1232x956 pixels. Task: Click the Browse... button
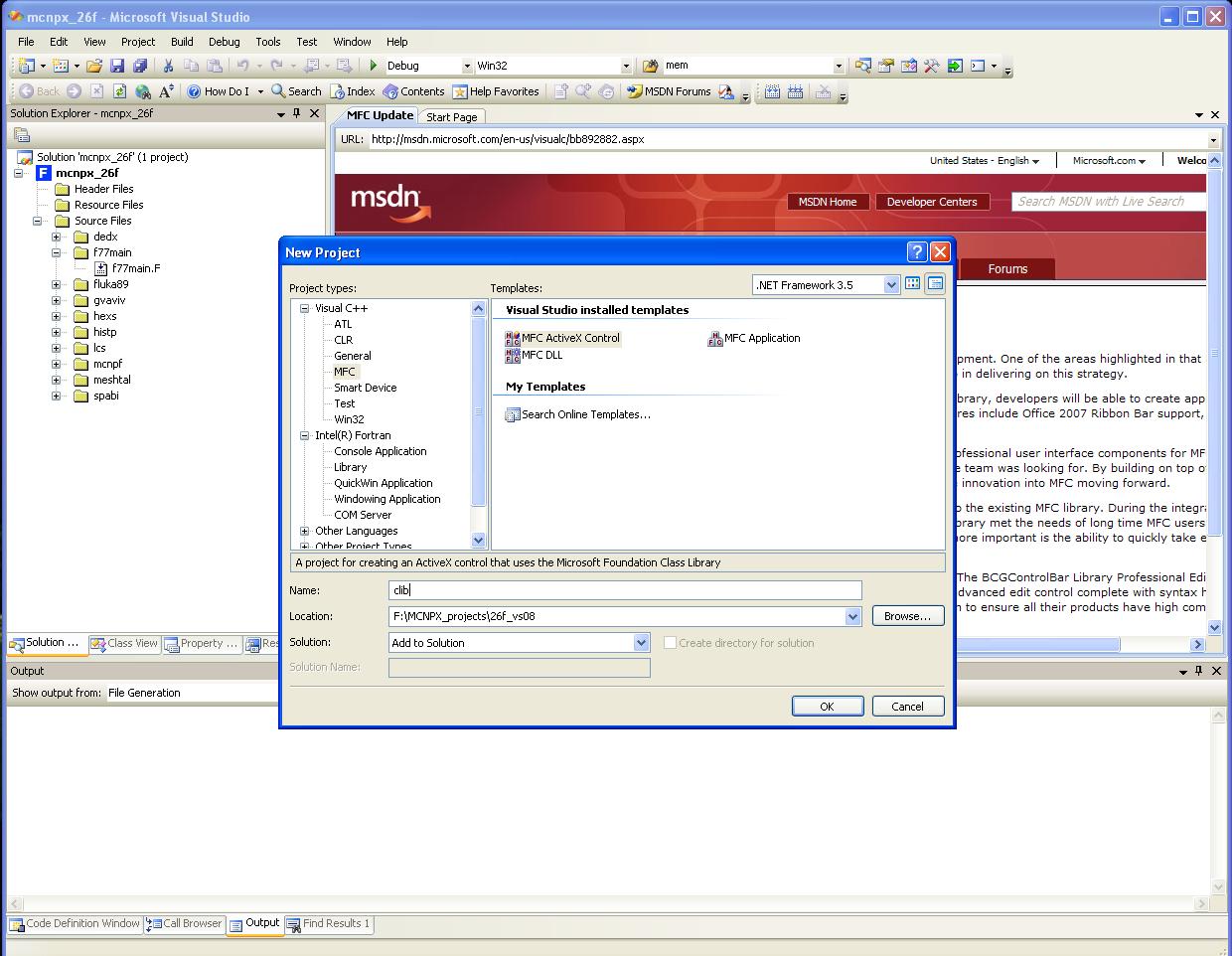(907, 615)
